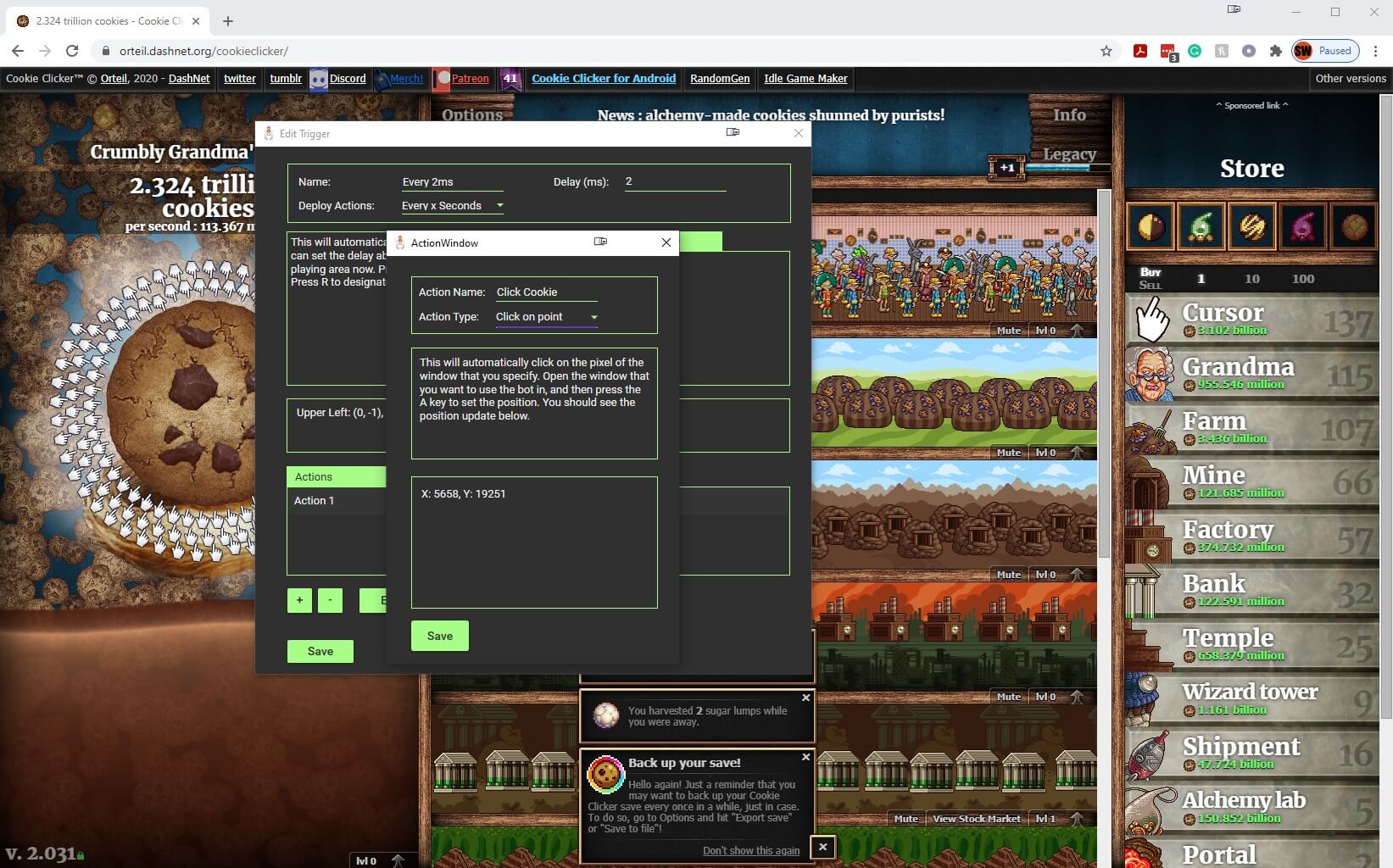Upgrade Mine level with lvl 0 arrow
The height and width of the screenshot is (868, 1393).
(1077, 575)
